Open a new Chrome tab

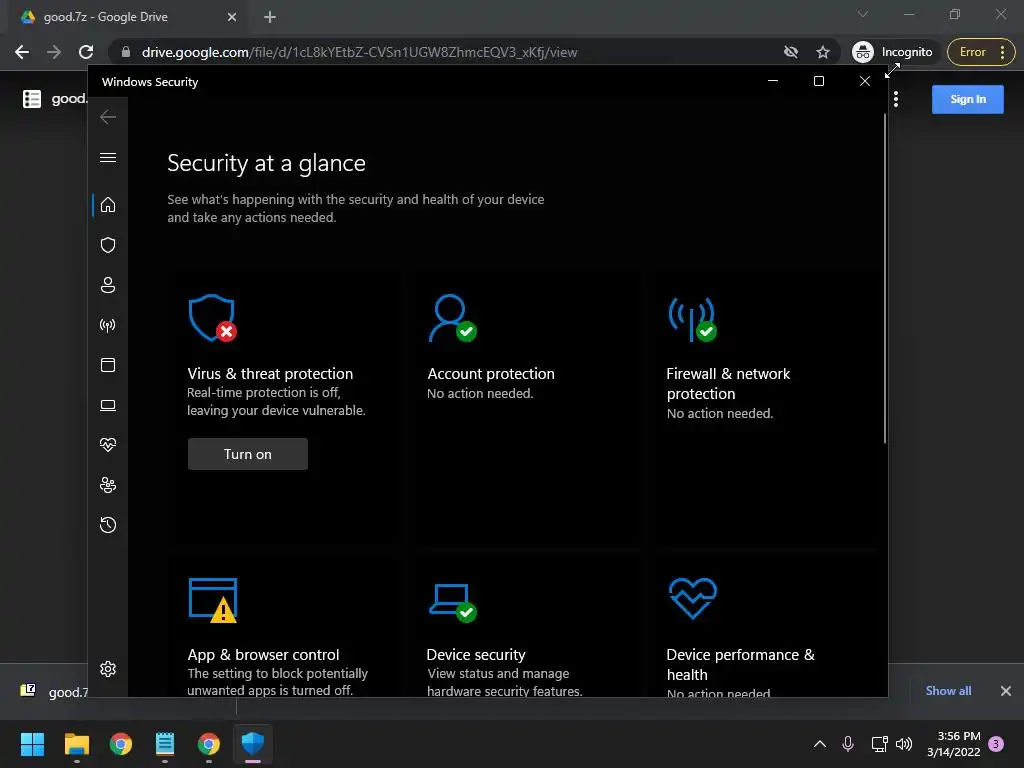(270, 17)
